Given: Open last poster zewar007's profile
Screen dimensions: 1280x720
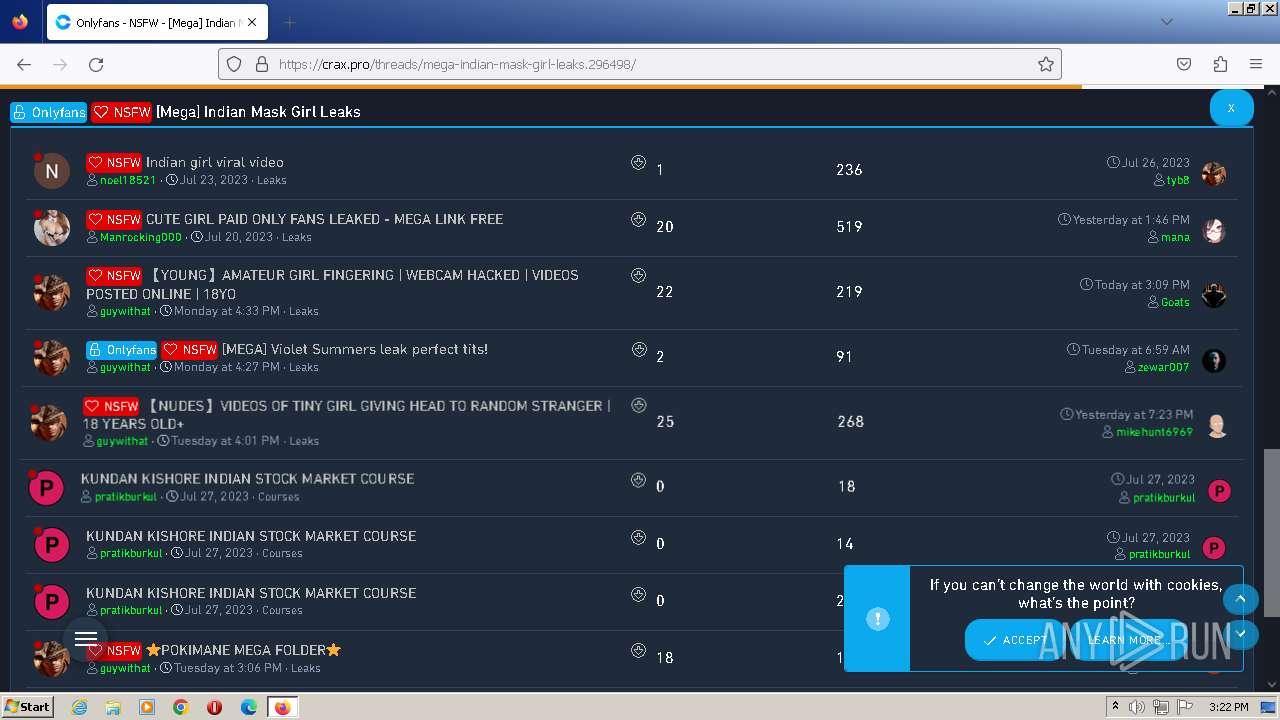Looking at the screenshot, I should click(1164, 367).
